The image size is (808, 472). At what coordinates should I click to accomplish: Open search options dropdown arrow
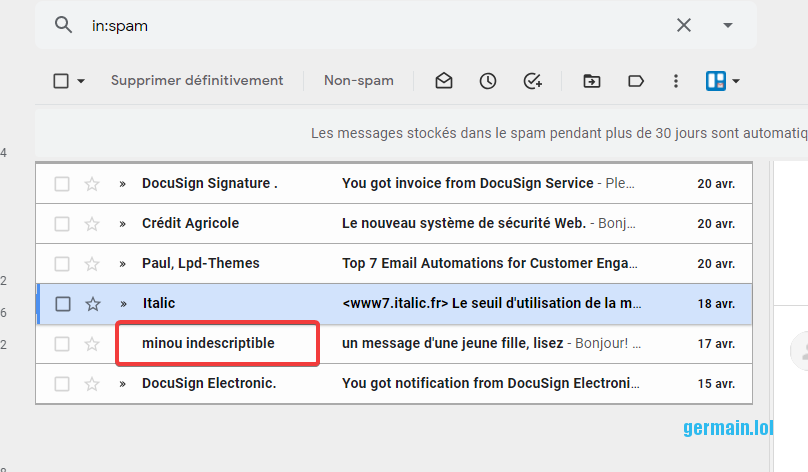point(727,25)
